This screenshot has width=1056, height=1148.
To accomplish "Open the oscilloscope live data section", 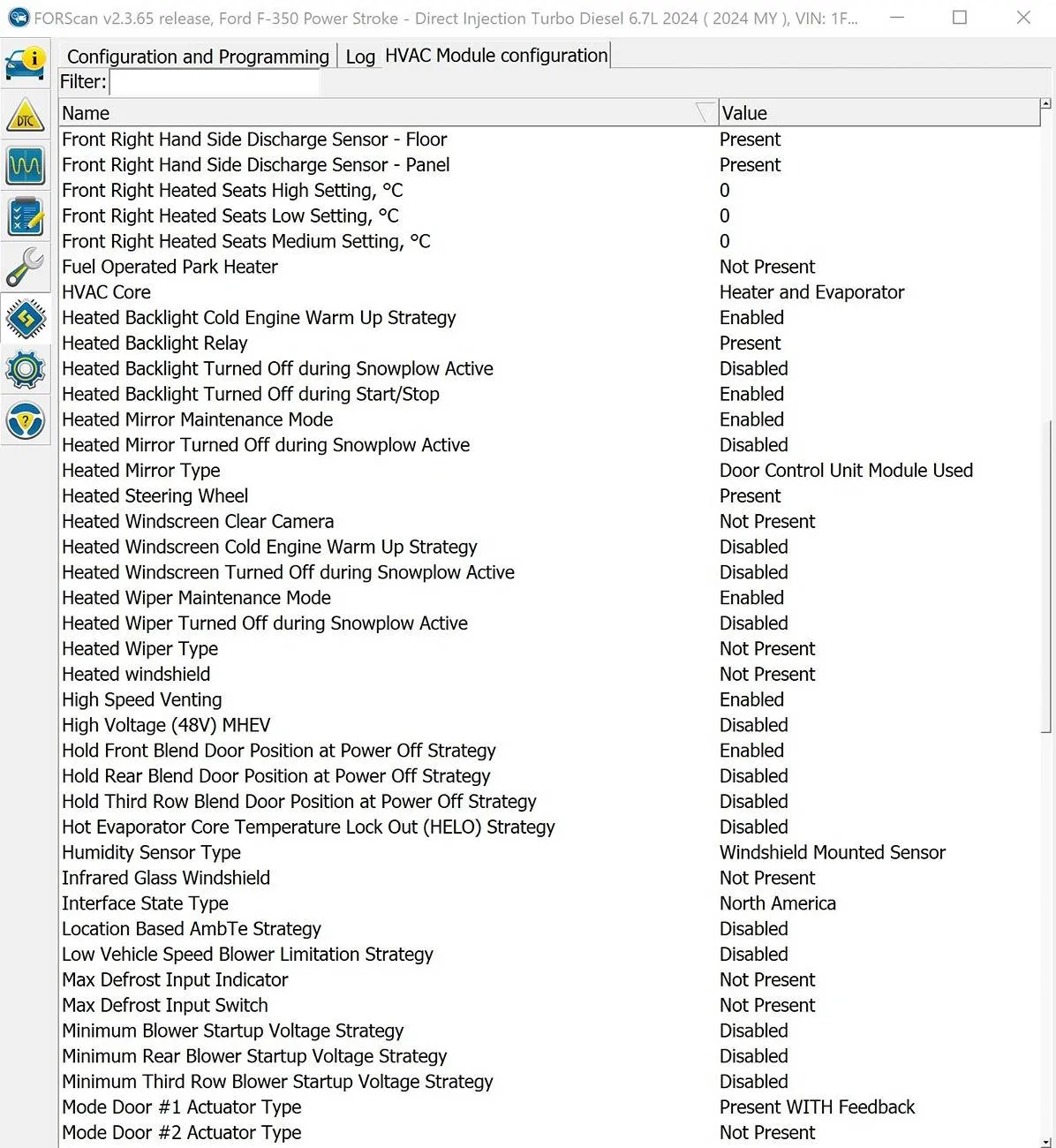I will (x=26, y=165).
